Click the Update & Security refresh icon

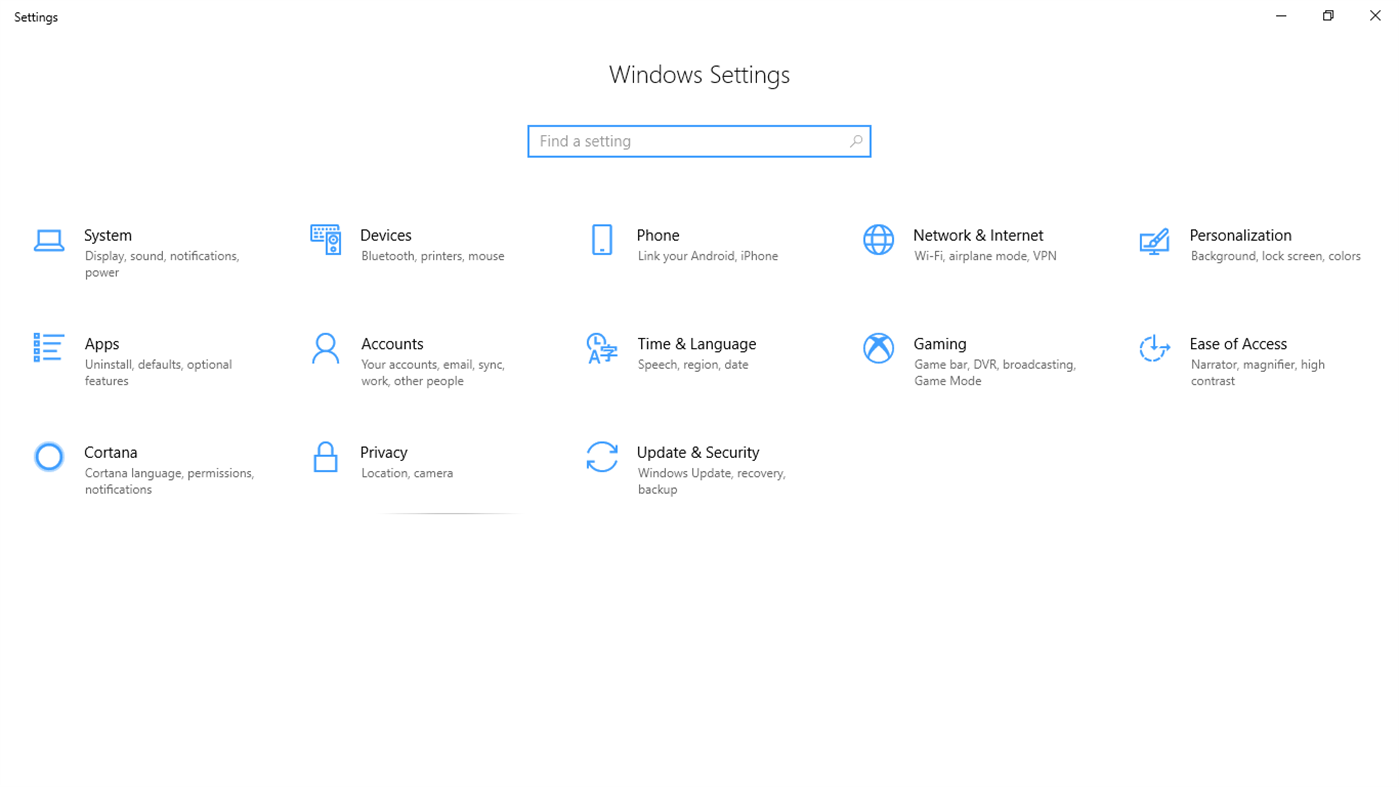[601, 456]
